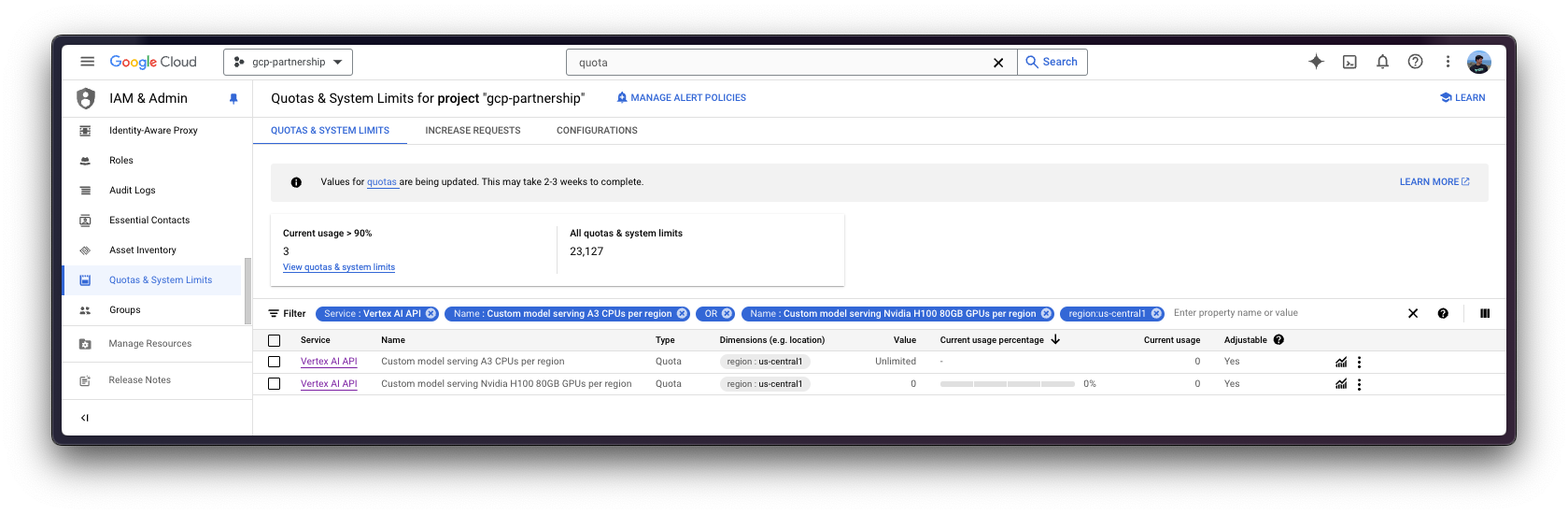Screen dimensions: 1568x514
Task: Open filter help question mark icon
Action: pos(1443,314)
